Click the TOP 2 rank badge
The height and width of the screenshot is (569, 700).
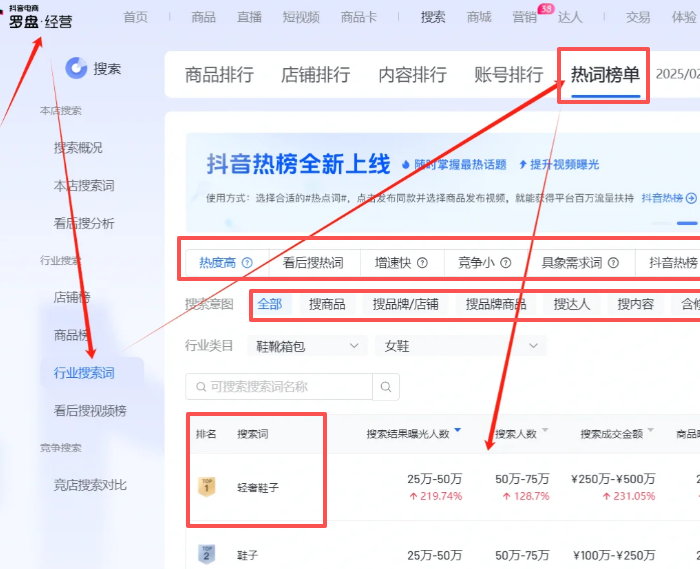pyautogui.click(x=207, y=554)
